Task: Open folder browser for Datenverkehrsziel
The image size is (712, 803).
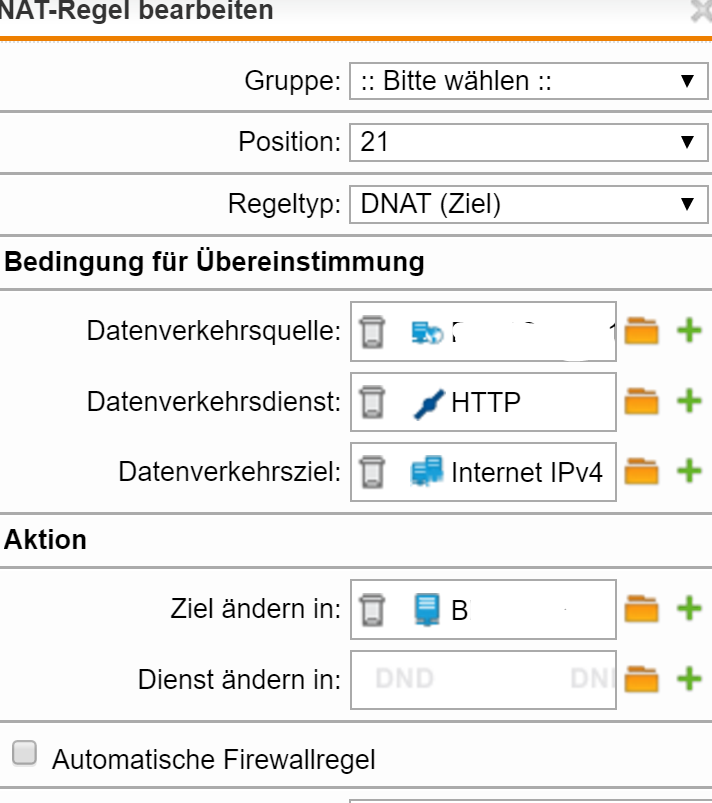Action: pyautogui.click(x=641, y=471)
